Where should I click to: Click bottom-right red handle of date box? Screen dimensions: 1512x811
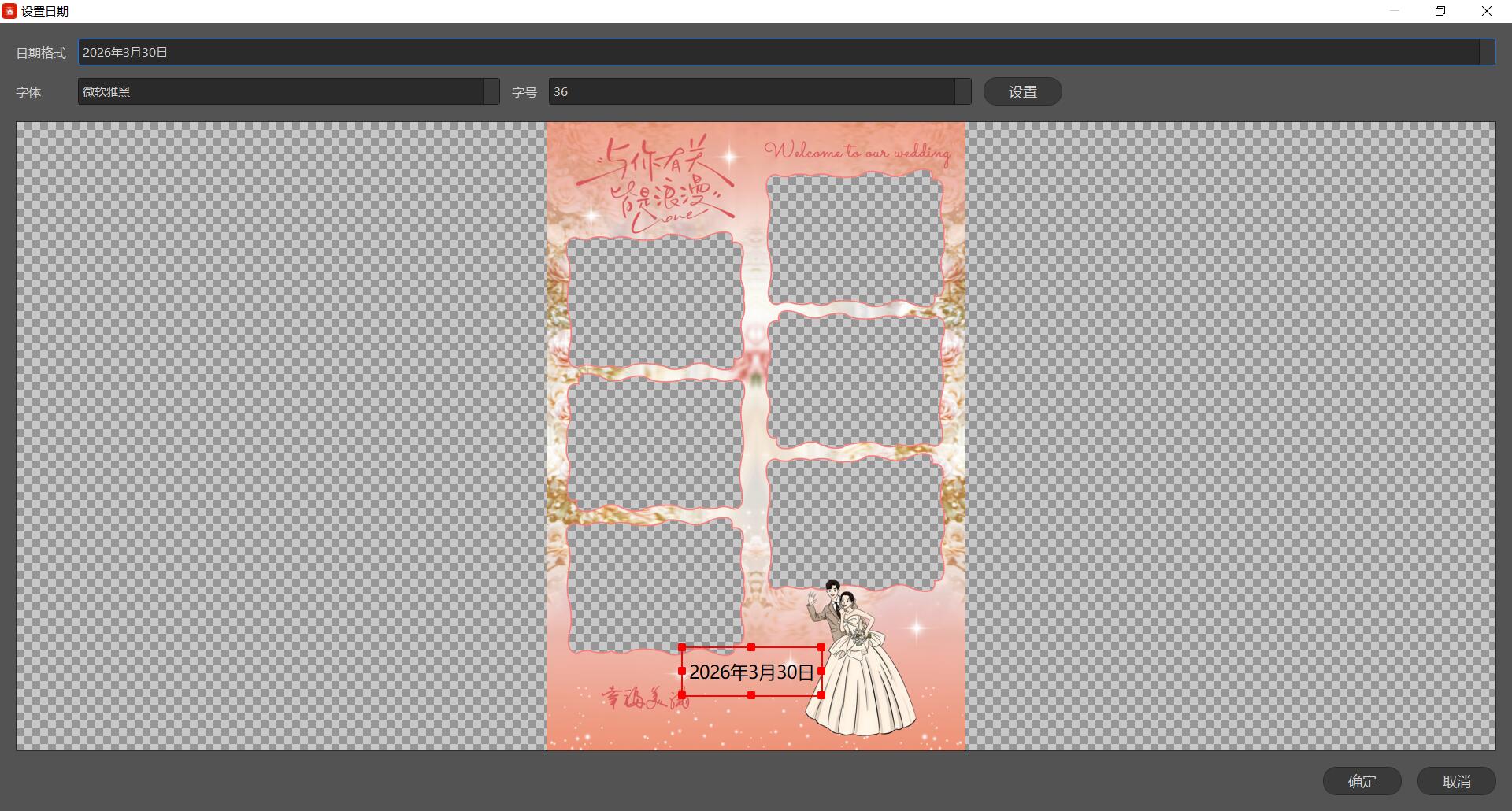point(821,695)
